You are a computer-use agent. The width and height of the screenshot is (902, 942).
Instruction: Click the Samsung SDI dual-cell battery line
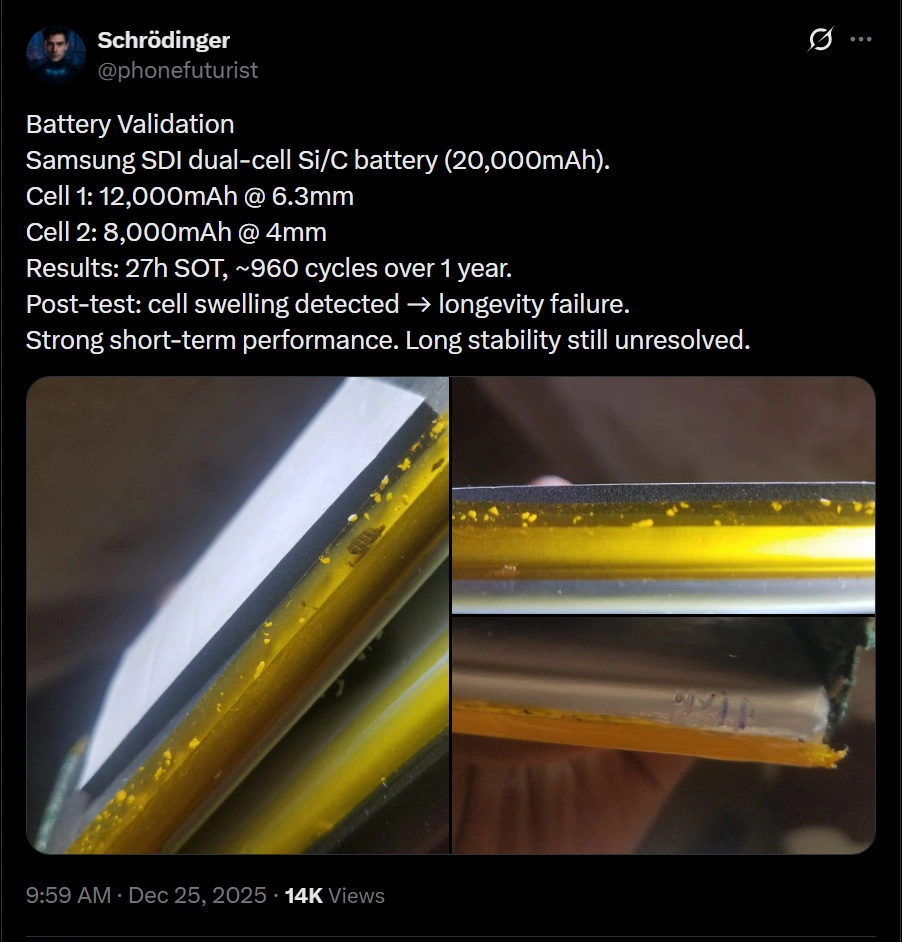tap(318, 160)
